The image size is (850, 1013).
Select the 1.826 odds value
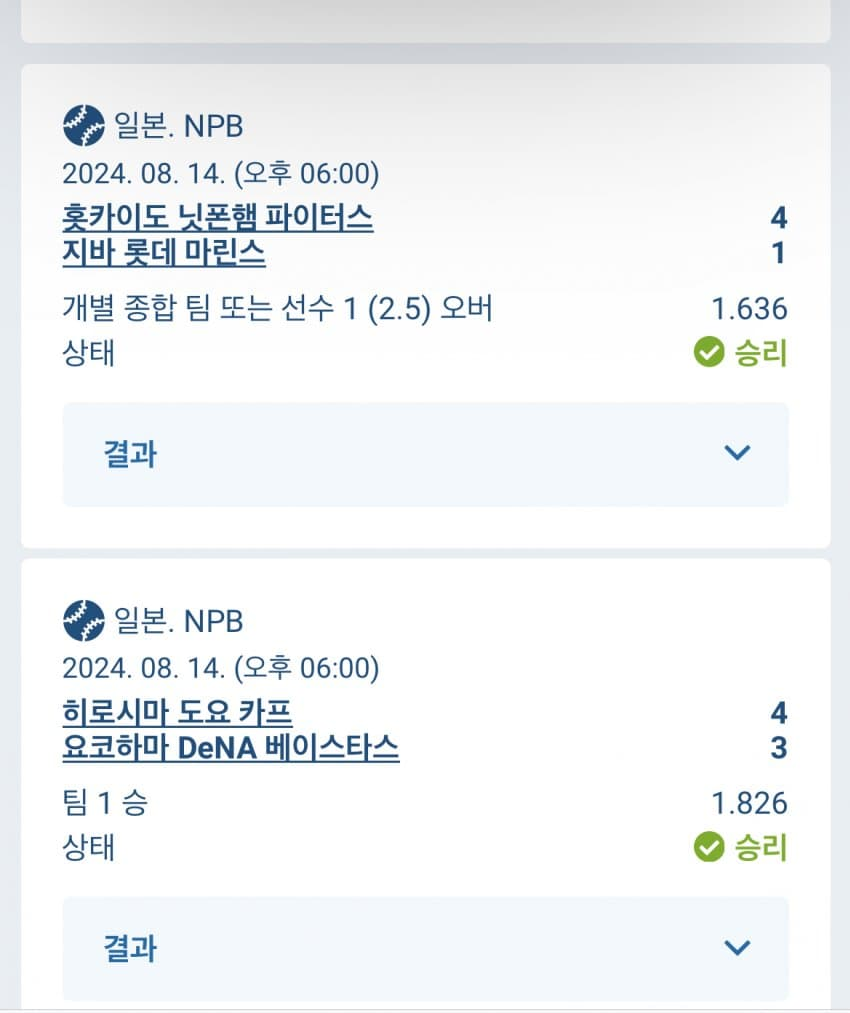[x=749, y=804]
